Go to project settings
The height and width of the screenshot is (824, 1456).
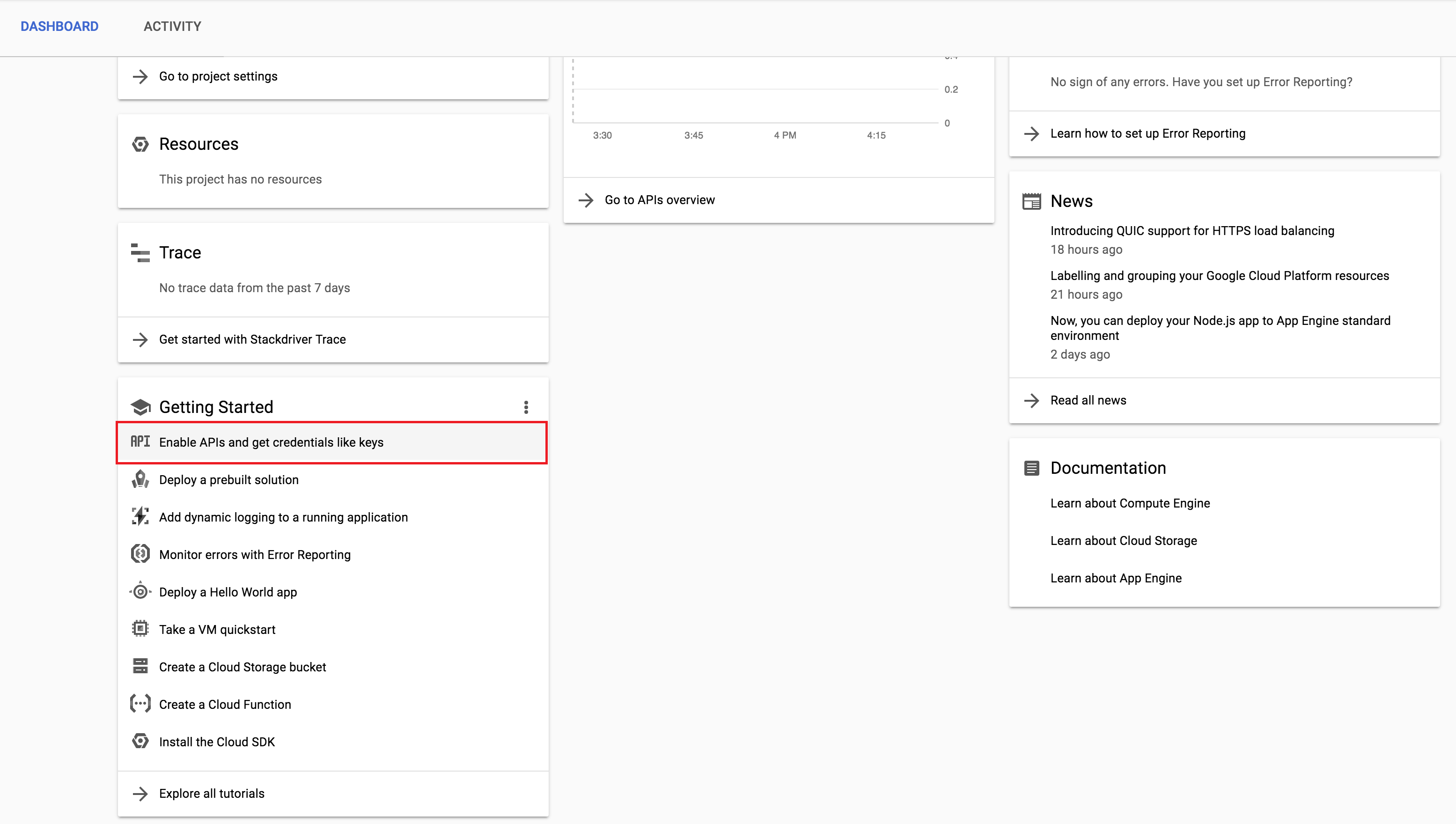218,76
